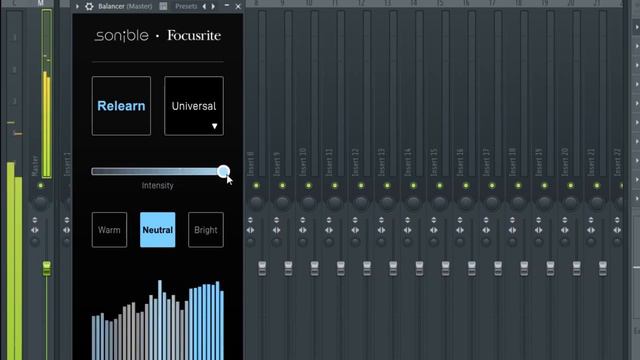Click stereo separation knob on Insert 13
The height and width of the screenshot is (360, 640).
(x=381, y=242)
